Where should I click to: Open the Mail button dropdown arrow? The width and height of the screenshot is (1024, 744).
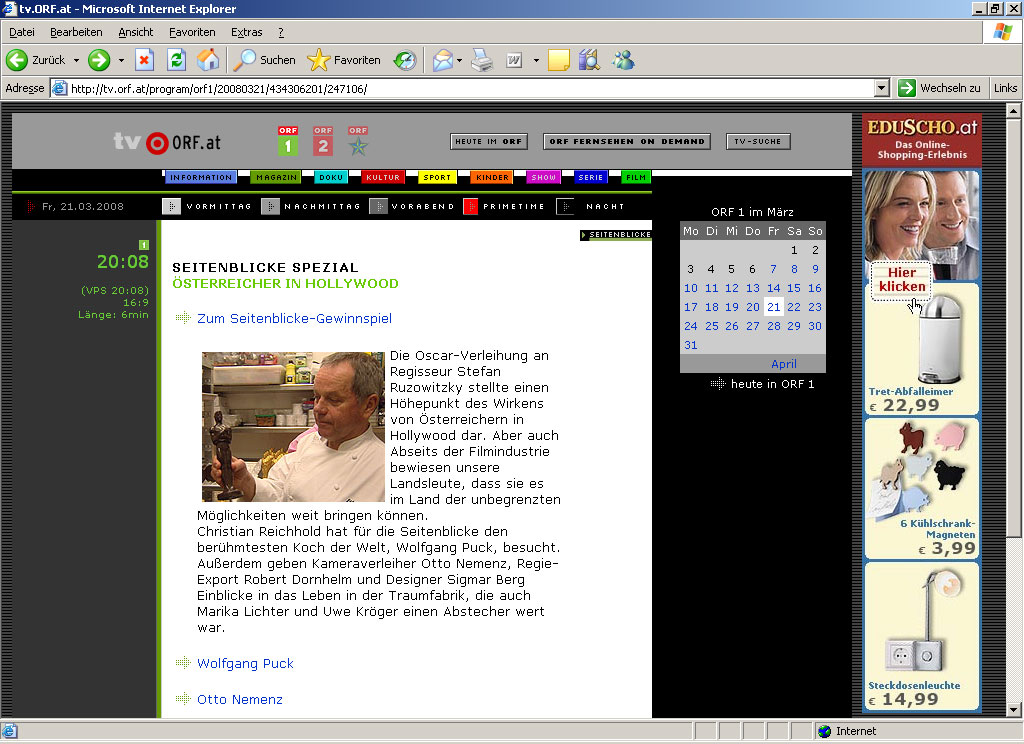pos(459,60)
